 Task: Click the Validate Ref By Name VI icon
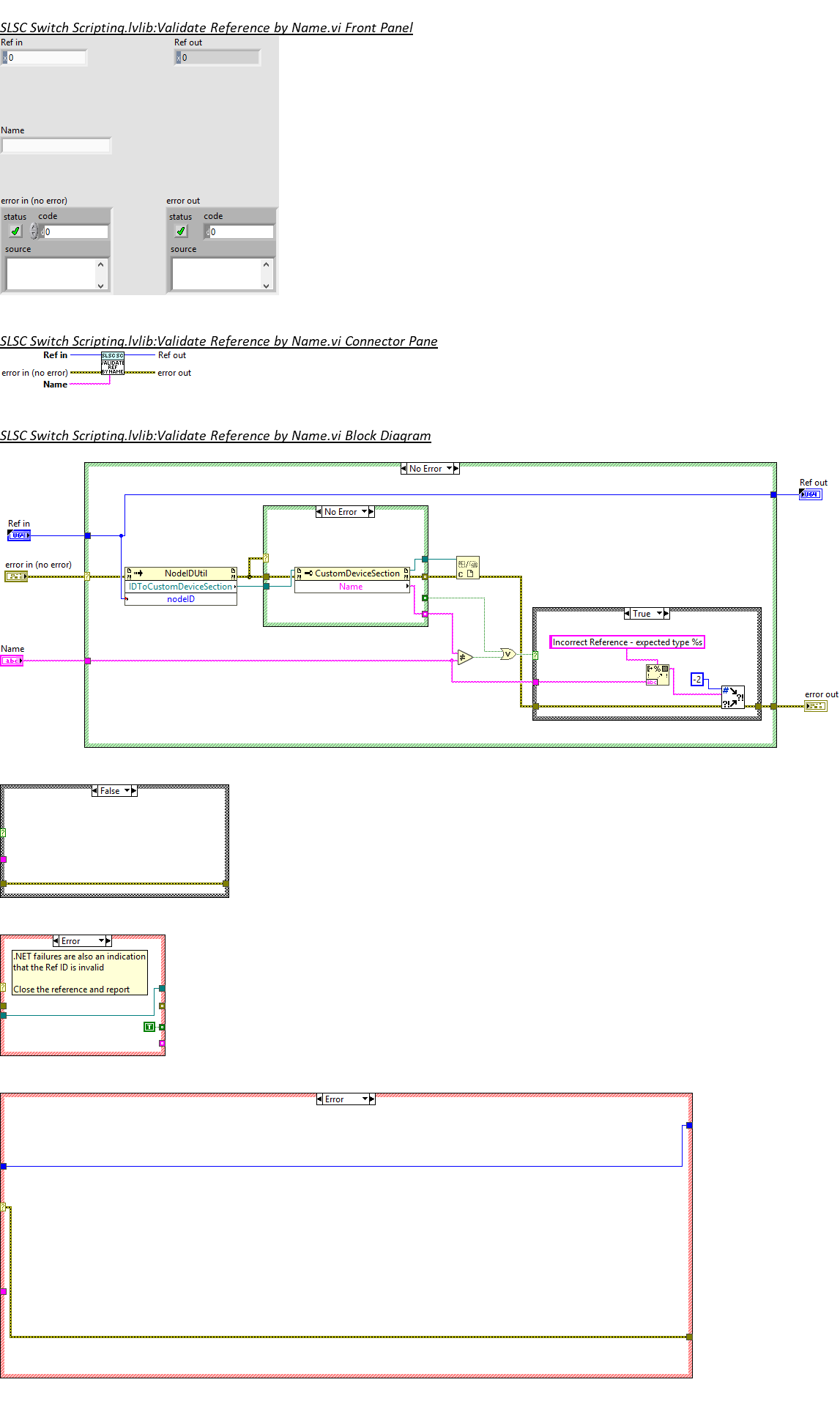[x=113, y=364]
